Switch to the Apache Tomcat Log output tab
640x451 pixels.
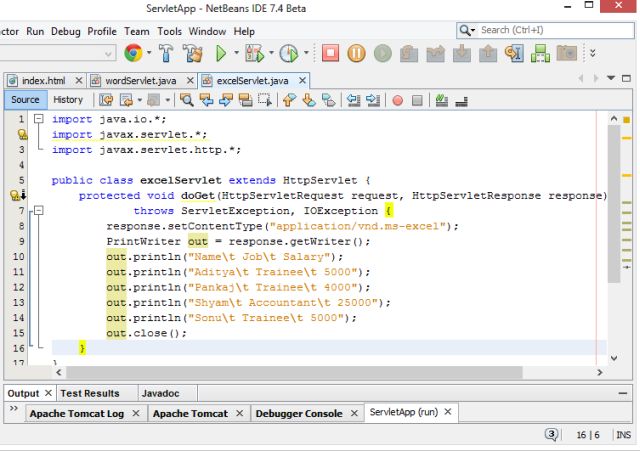point(77,413)
